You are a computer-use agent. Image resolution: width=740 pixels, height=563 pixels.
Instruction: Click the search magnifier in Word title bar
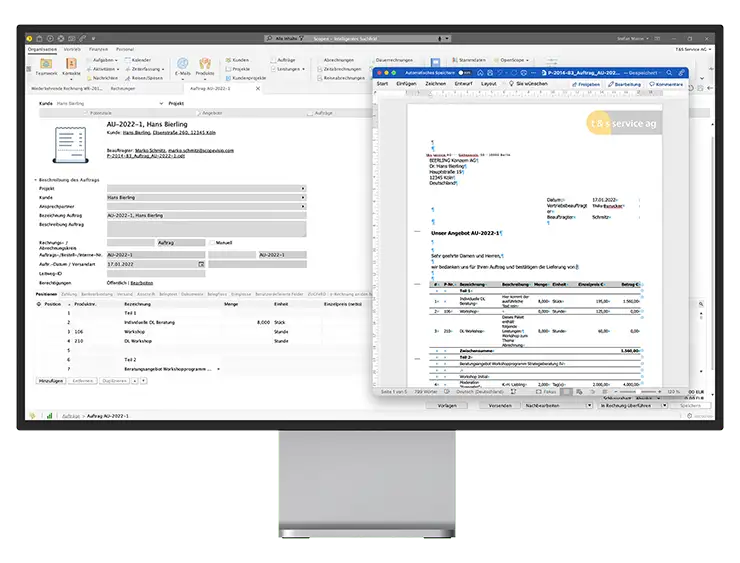(668, 72)
